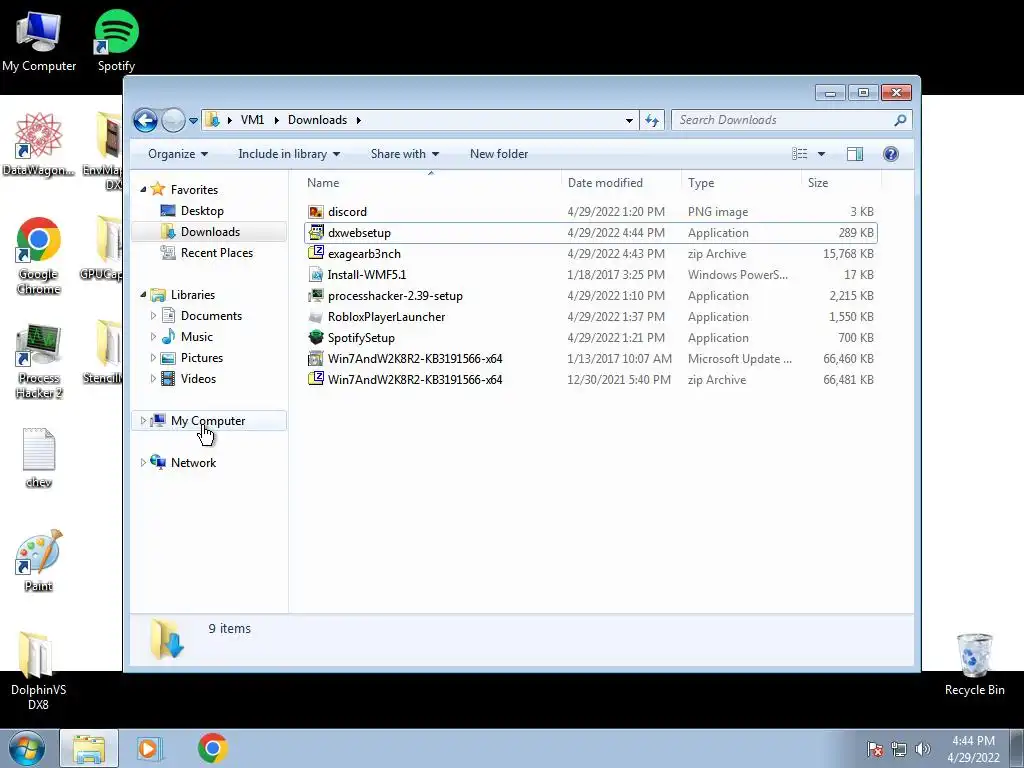Screen dimensions: 1024x768
Task: Expand the Pictures library arrow
Action: click(x=153, y=358)
